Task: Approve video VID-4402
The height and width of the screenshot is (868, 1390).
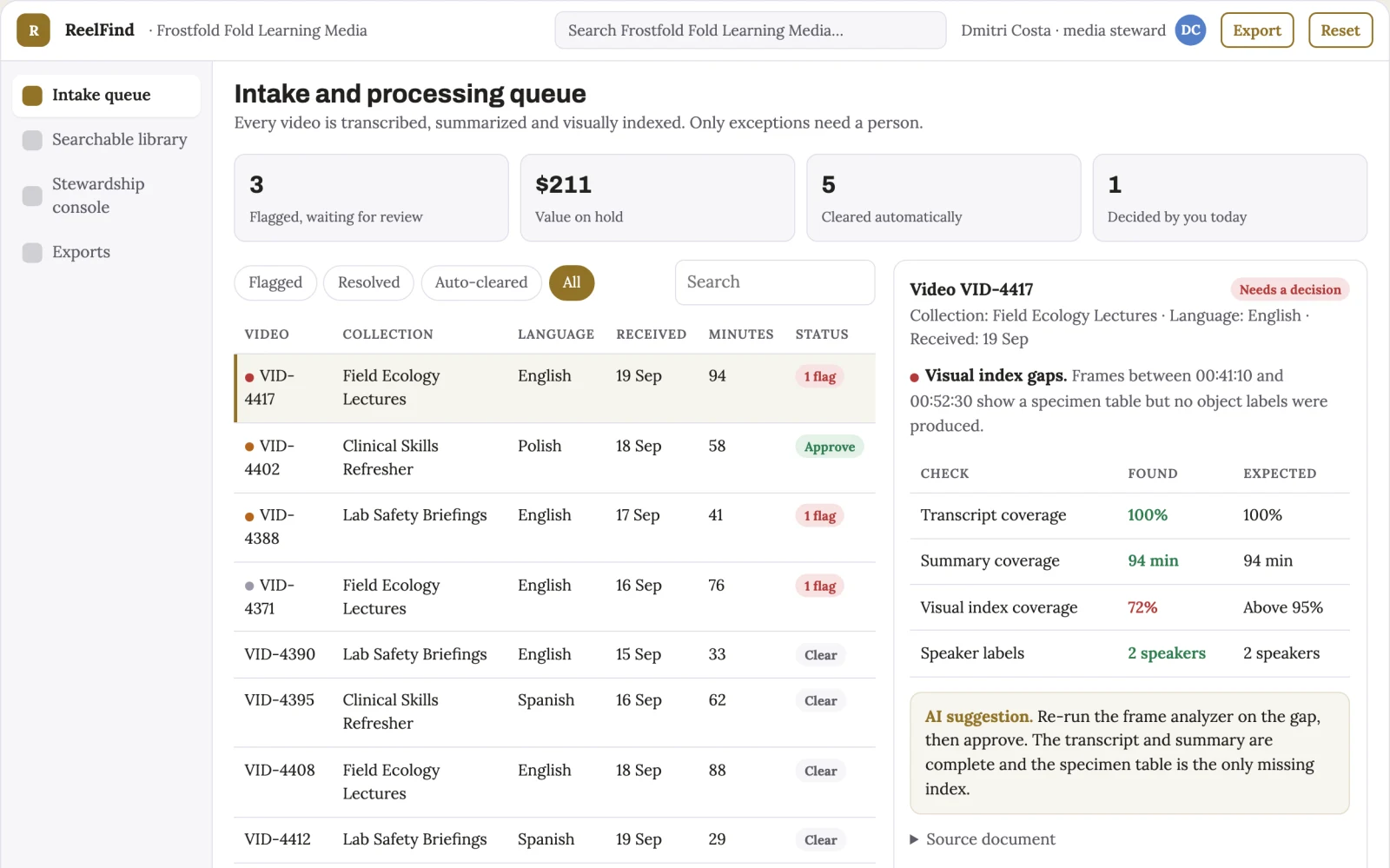Action: click(x=830, y=447)
